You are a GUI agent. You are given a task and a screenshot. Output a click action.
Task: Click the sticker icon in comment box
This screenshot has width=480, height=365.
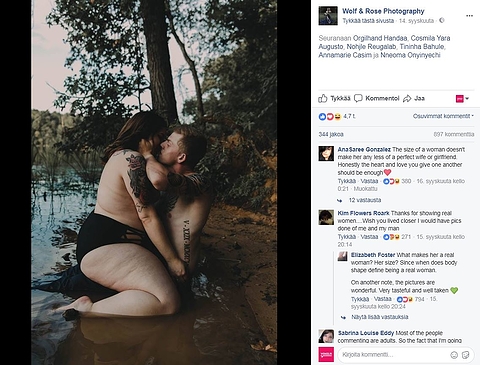point(466,355)
